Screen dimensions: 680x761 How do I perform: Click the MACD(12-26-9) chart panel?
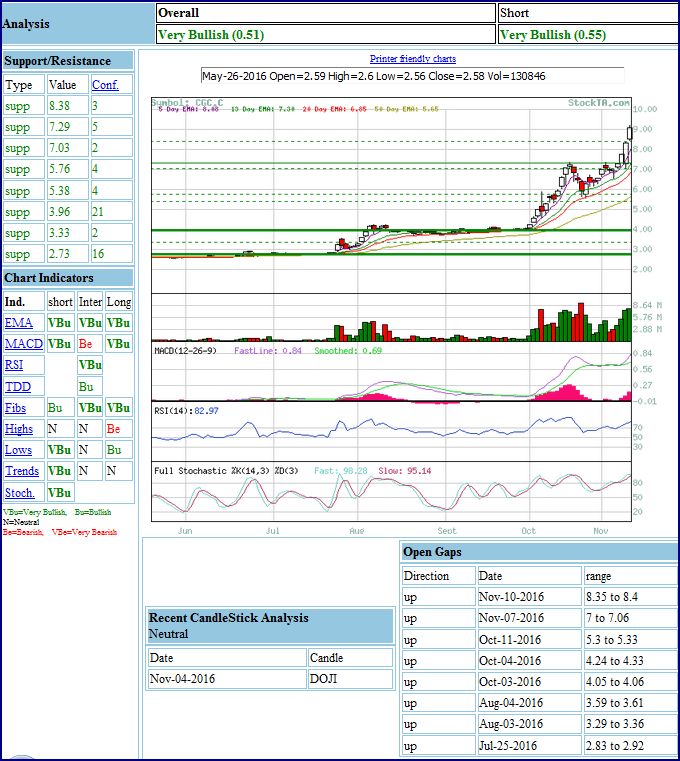coord(390,375)
